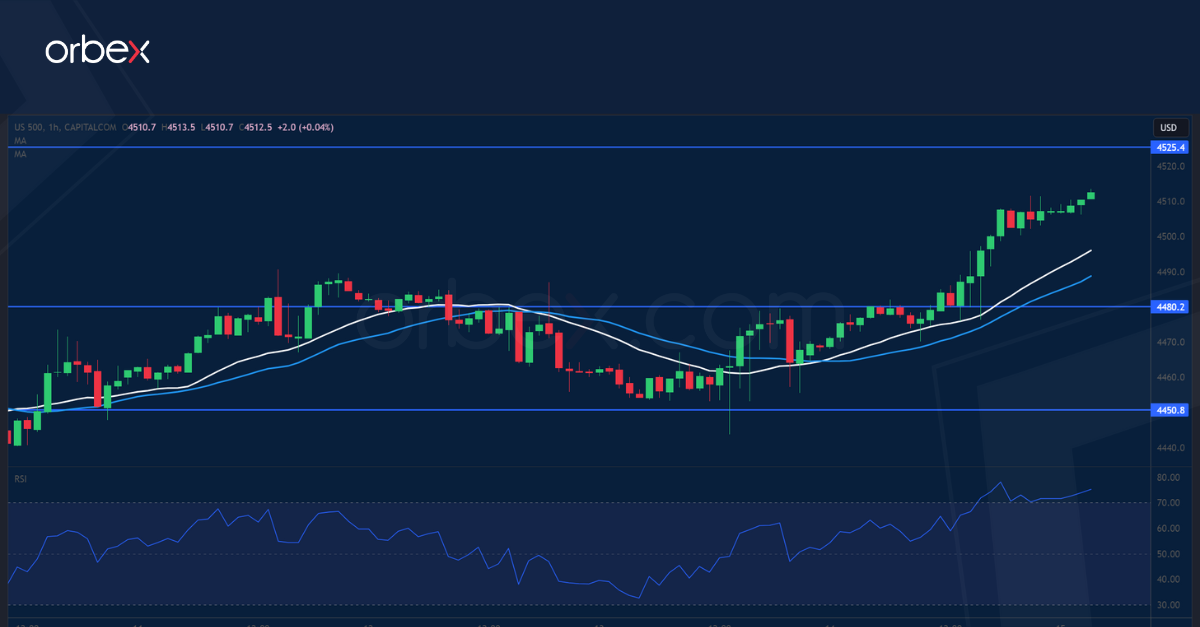Screen dimensions: 1200x627
Task: Click the 4480.2 price level tag
Action: click(x=1170, y=307)
